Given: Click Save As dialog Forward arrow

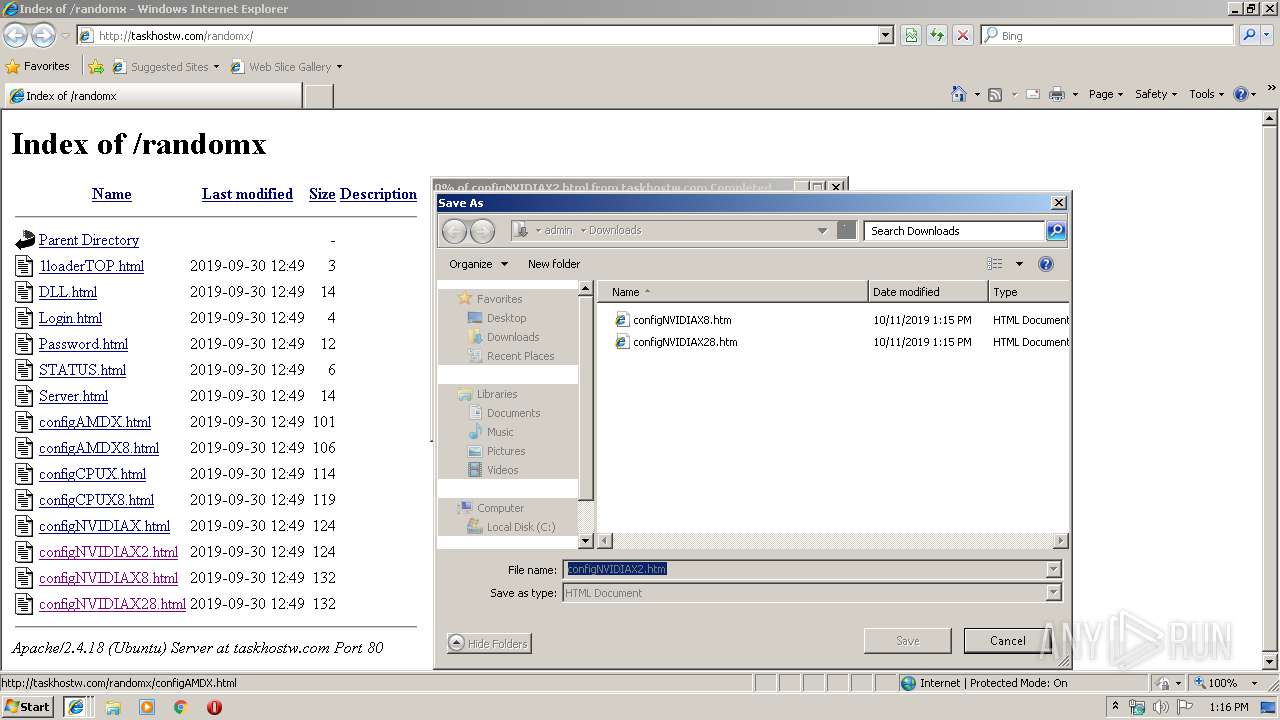Looking at the screenshot, I should point(482,231).
